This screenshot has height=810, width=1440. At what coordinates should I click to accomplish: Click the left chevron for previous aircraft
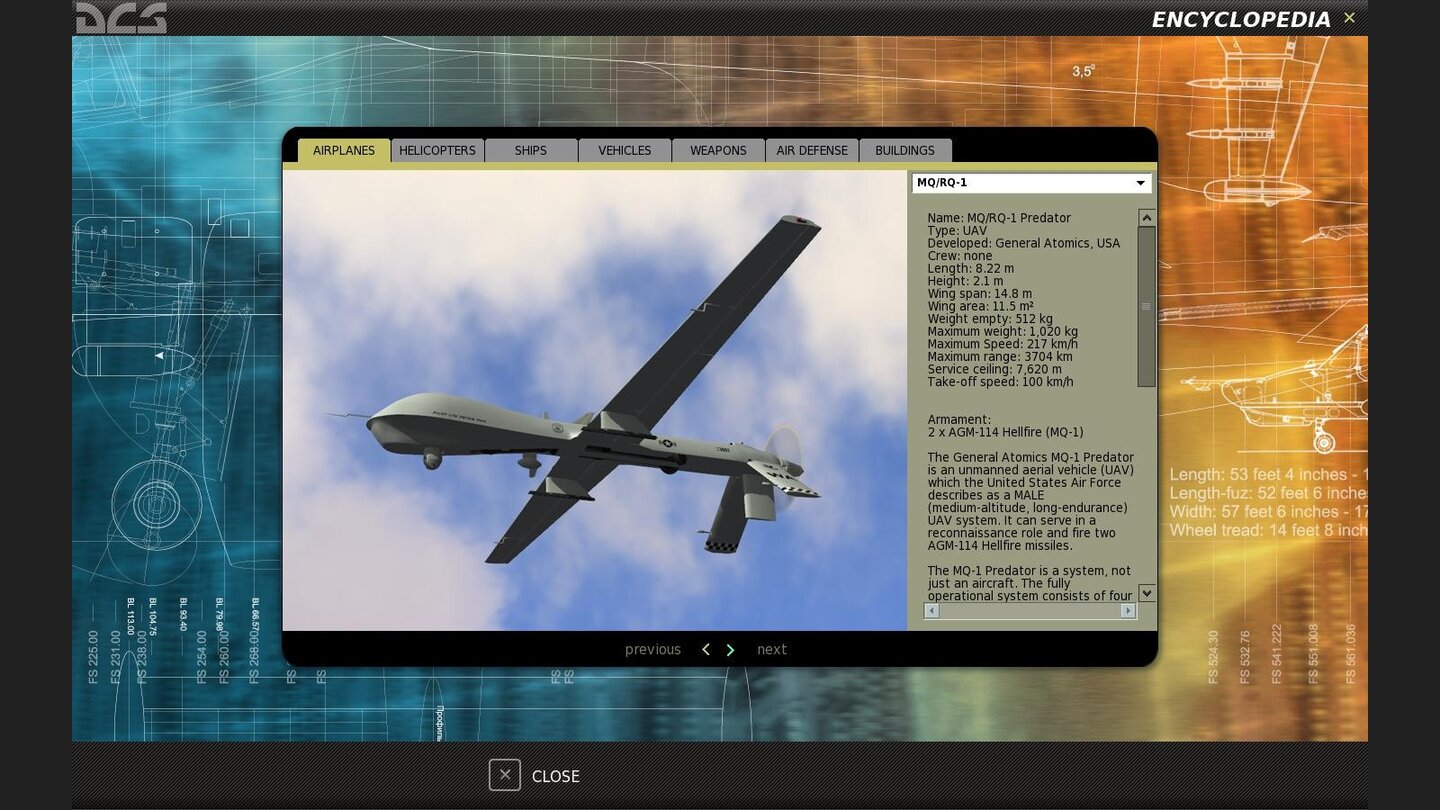(706, 650)
